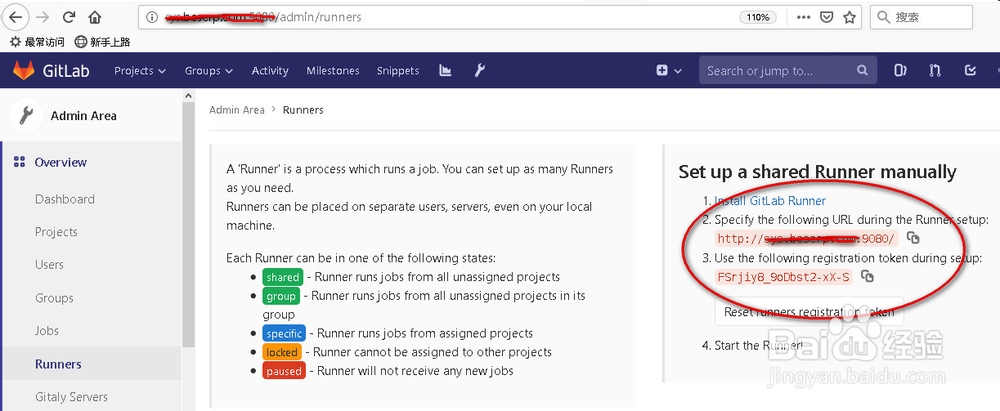Click the green shared badge
The width and height of the screenshot is (1000, 411).
coord(283,277)
